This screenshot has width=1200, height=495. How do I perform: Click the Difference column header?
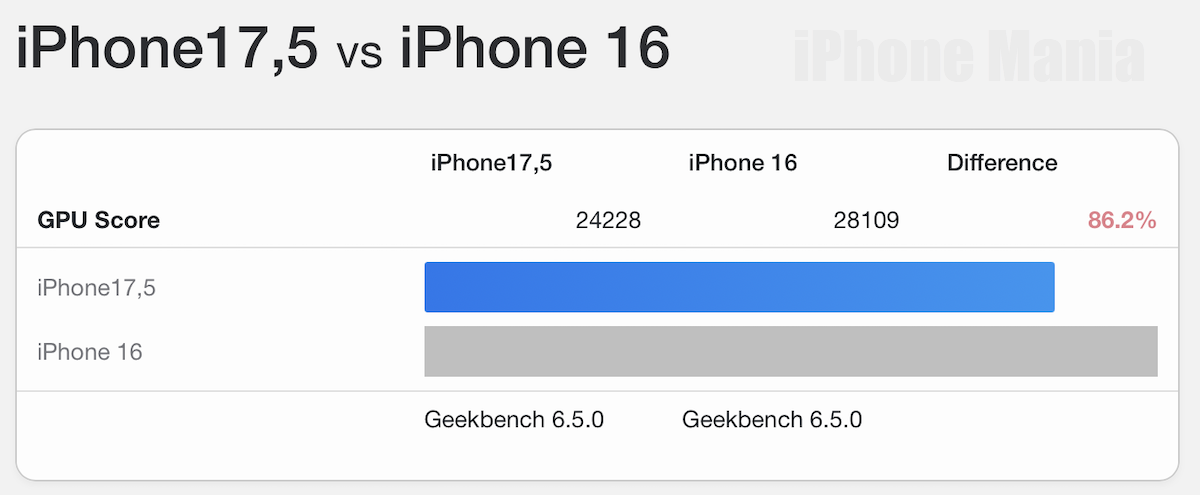click(1002, 163)
